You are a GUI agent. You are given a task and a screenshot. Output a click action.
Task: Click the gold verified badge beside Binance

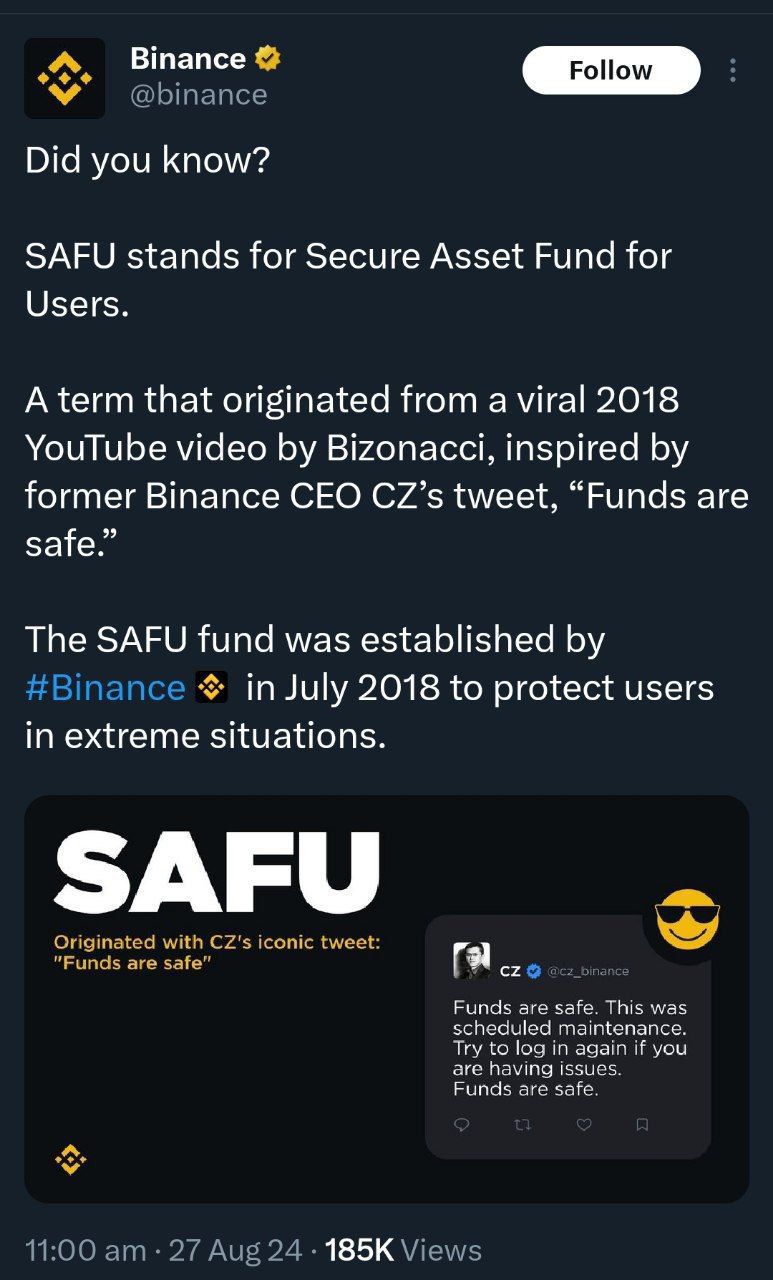267,59
